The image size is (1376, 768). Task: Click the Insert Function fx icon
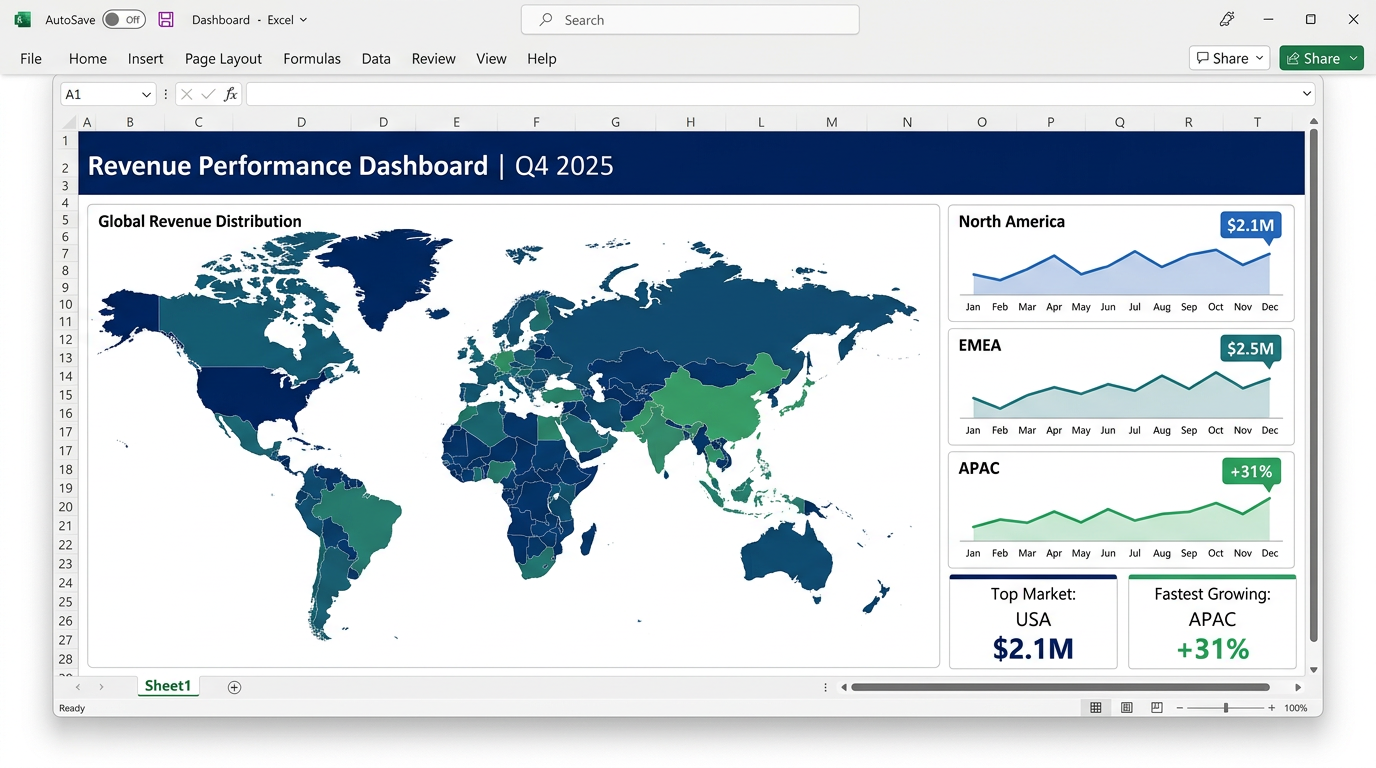231,94
